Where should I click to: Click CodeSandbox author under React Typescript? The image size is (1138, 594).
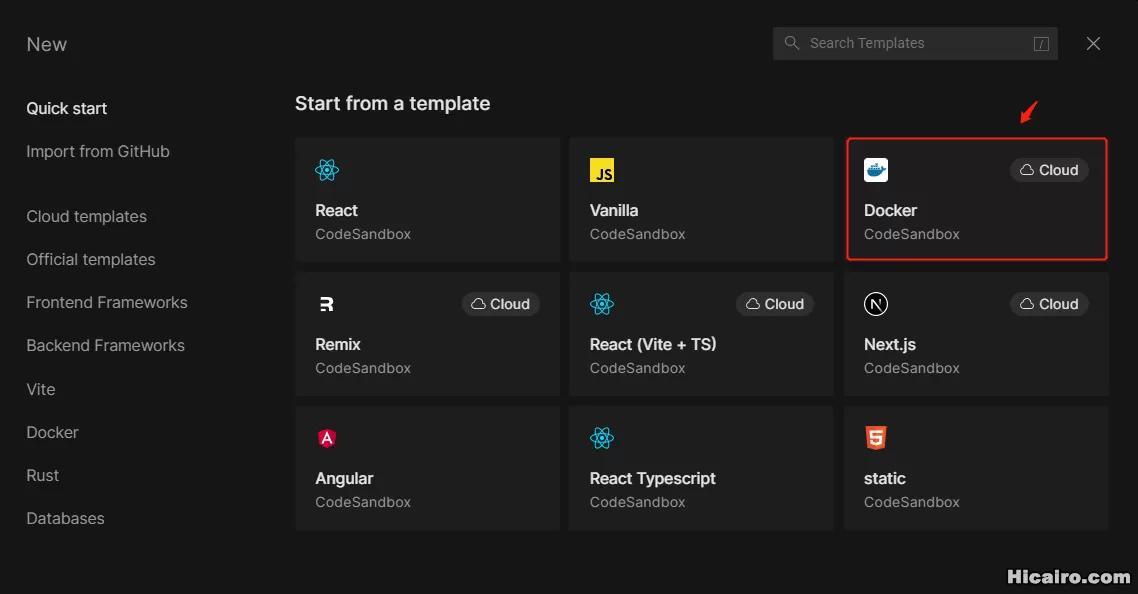(637, 502)
